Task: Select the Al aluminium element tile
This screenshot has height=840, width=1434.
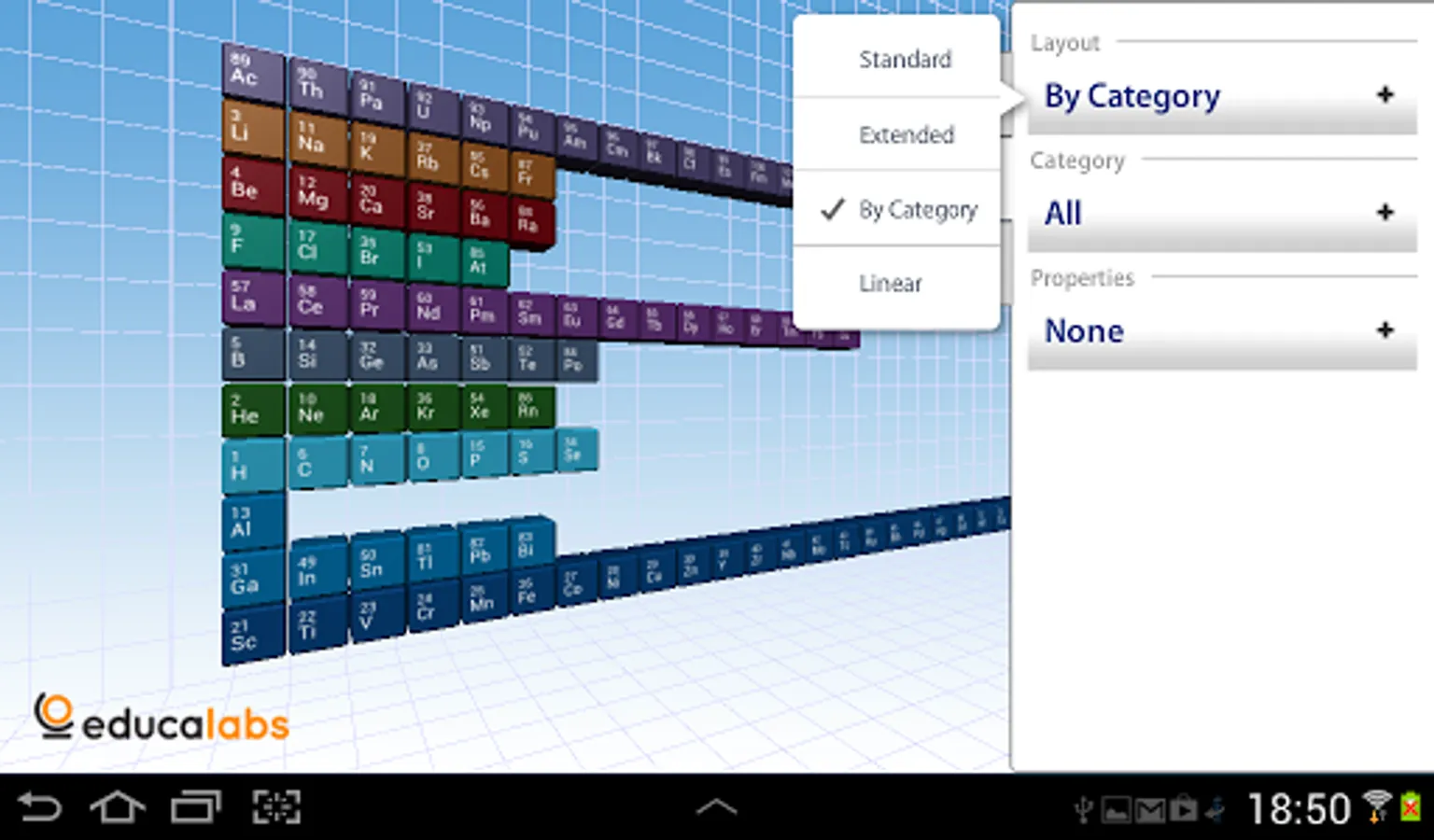Action: pos(252,523)
